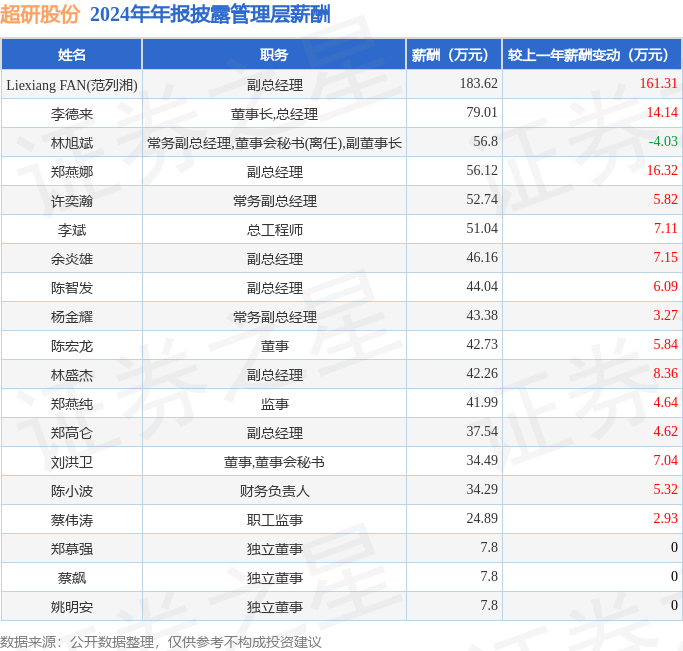Select the name 林盛杰
The width and height of the screenshot is (683, 651).
coord(72,375)
